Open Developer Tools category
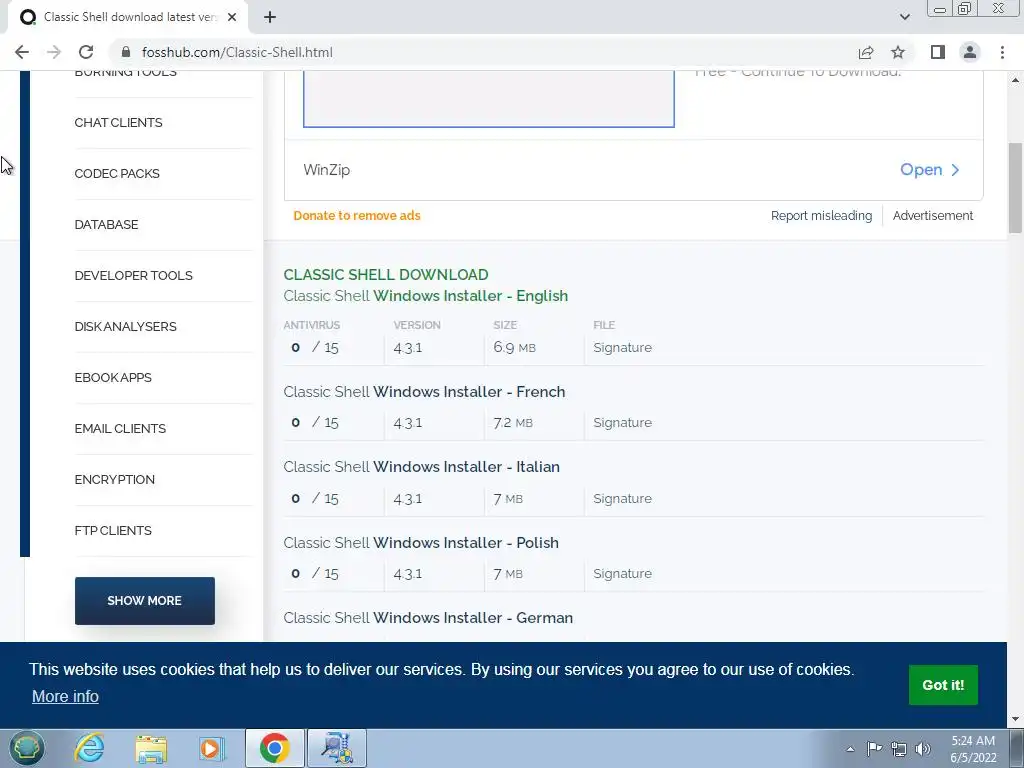Image resolution: width=1024 pixels, height=768 pixels. click(x=133, y=276)
